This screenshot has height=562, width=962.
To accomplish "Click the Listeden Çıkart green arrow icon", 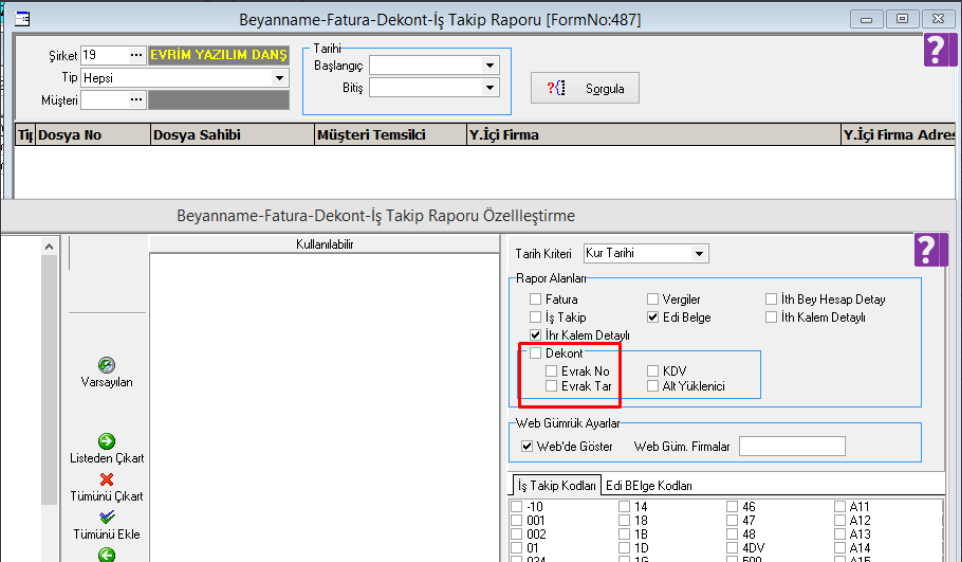I will pyautogui.click(x=107, y=441).
